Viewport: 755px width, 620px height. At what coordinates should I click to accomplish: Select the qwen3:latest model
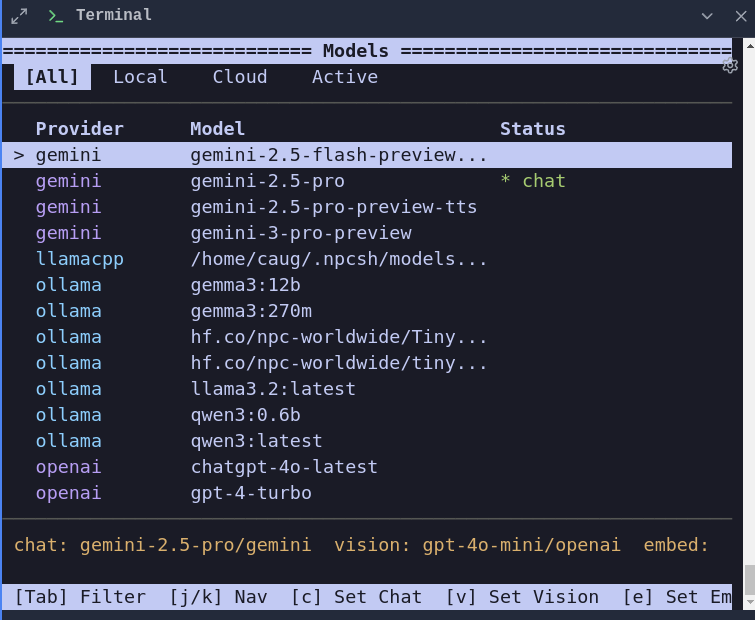coord(256,441)
